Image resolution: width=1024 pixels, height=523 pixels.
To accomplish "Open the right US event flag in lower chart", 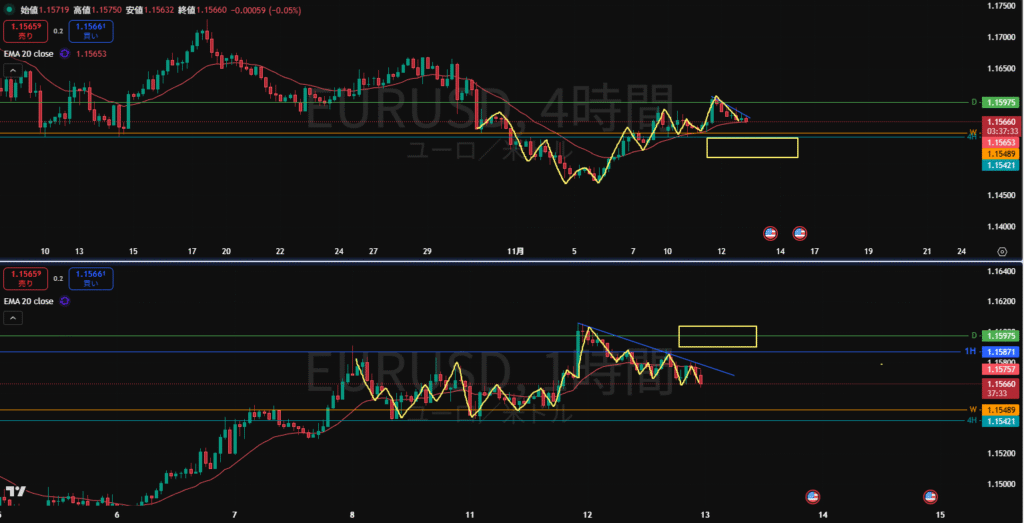I will pyautogui.click(x=930, y=496).
